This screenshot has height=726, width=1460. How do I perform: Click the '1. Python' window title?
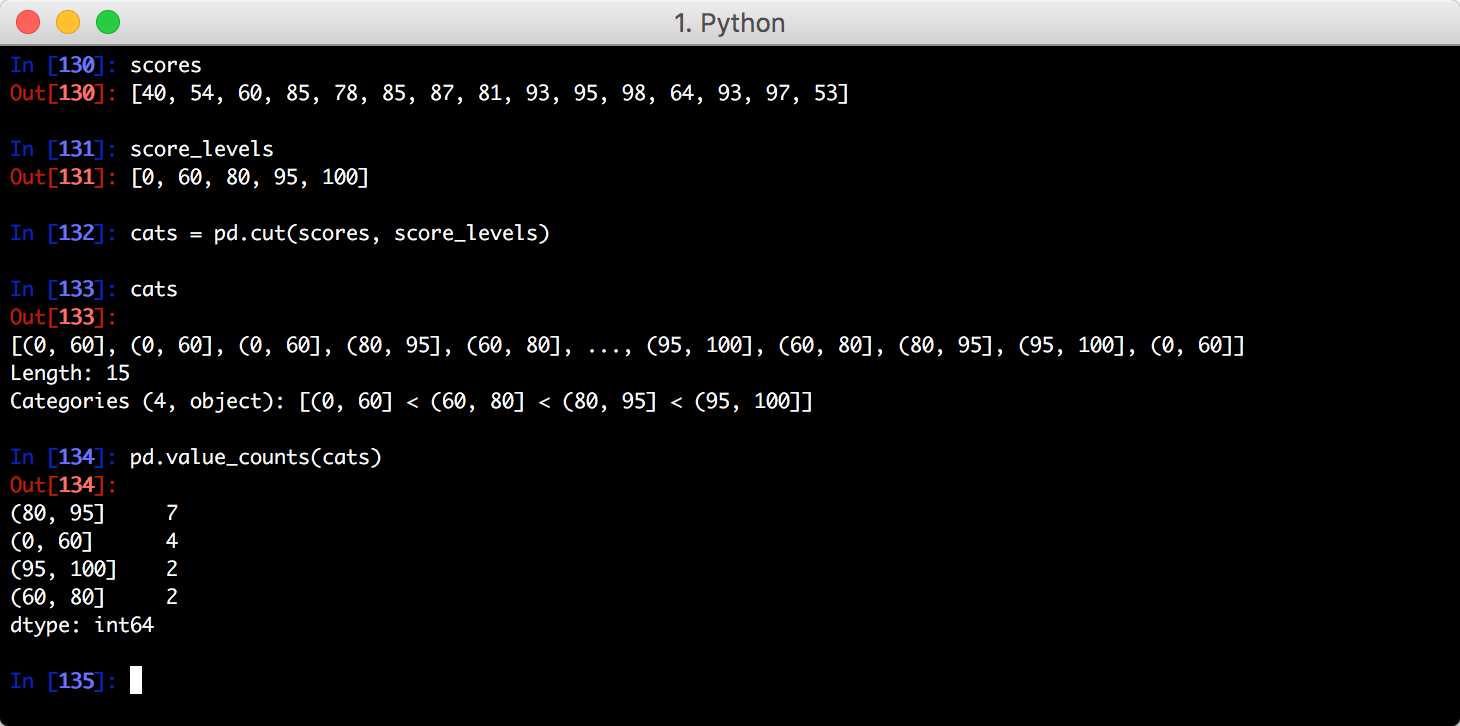pyautogui.click(x=729, y=23)
